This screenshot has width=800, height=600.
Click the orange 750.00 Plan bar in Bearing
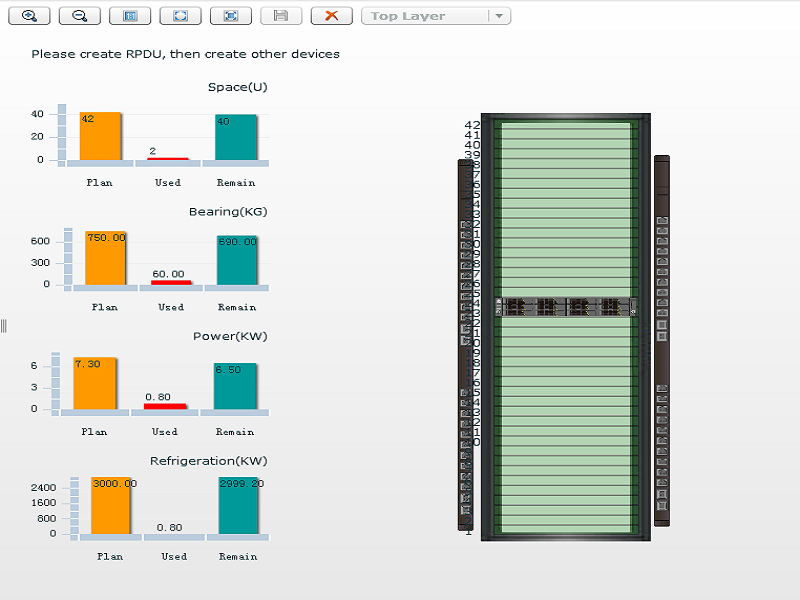click(105, 258)
